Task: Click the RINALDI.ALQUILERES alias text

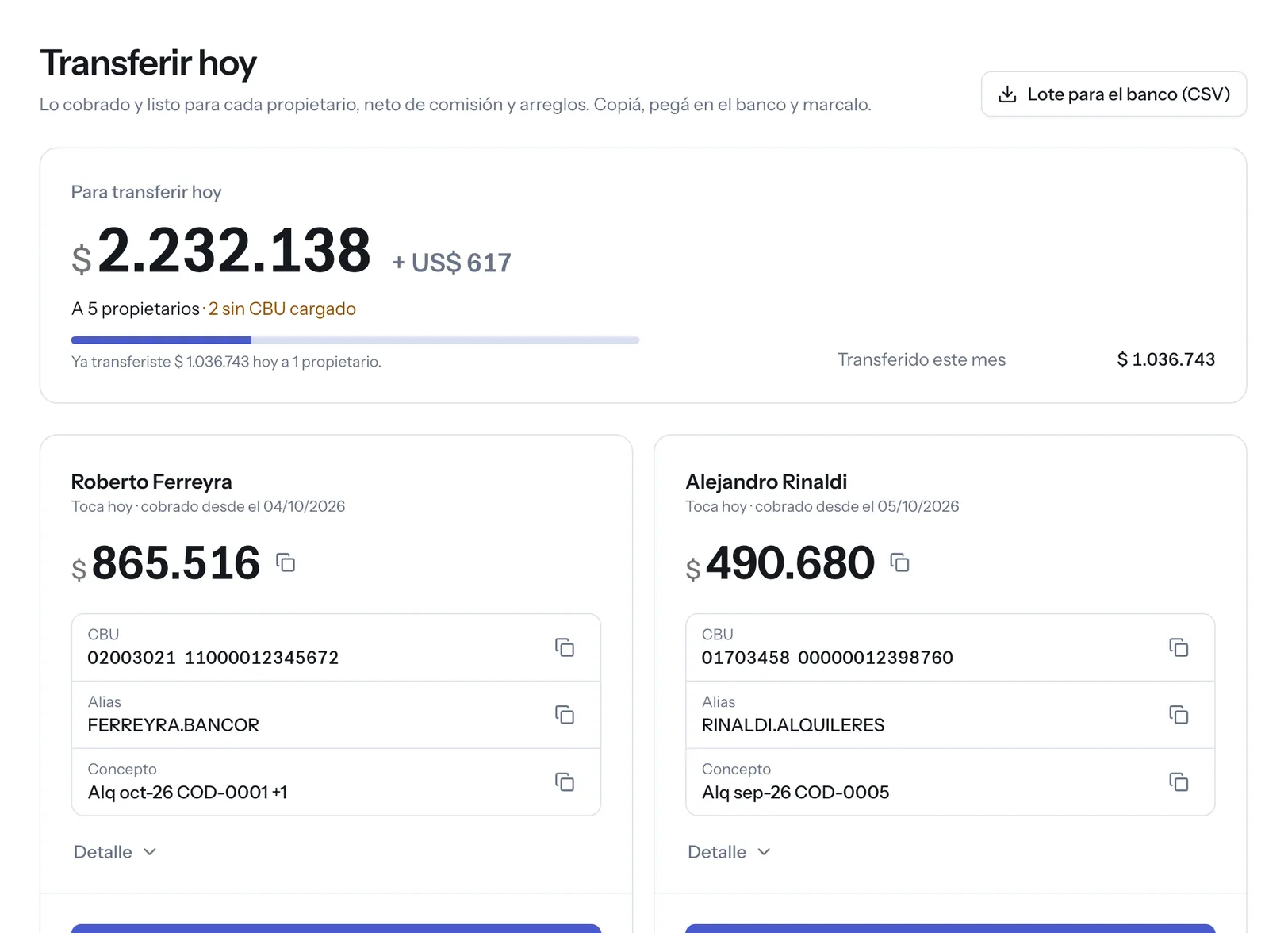Action: [793, 725]
